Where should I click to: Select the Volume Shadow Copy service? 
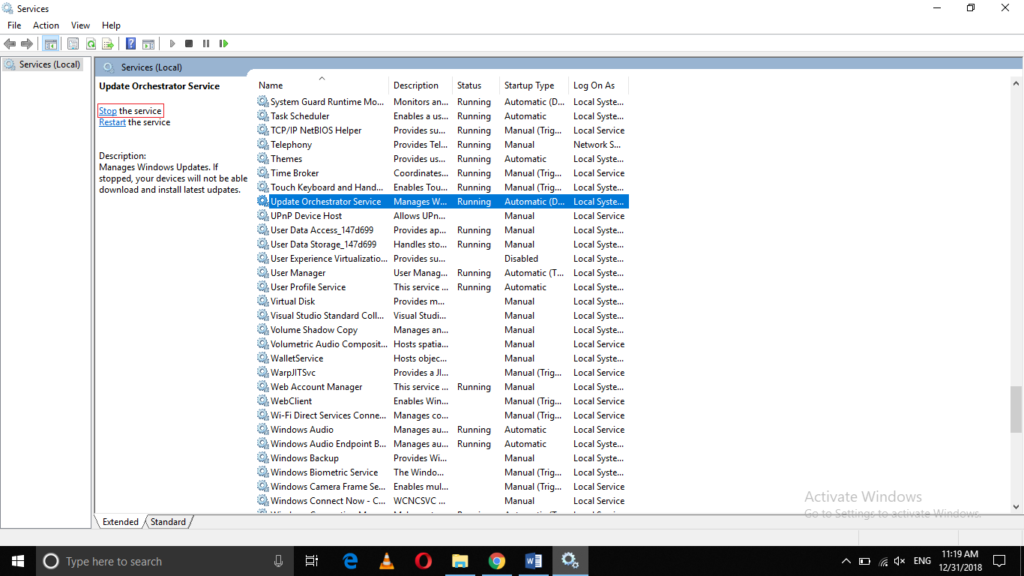point(442,330)
